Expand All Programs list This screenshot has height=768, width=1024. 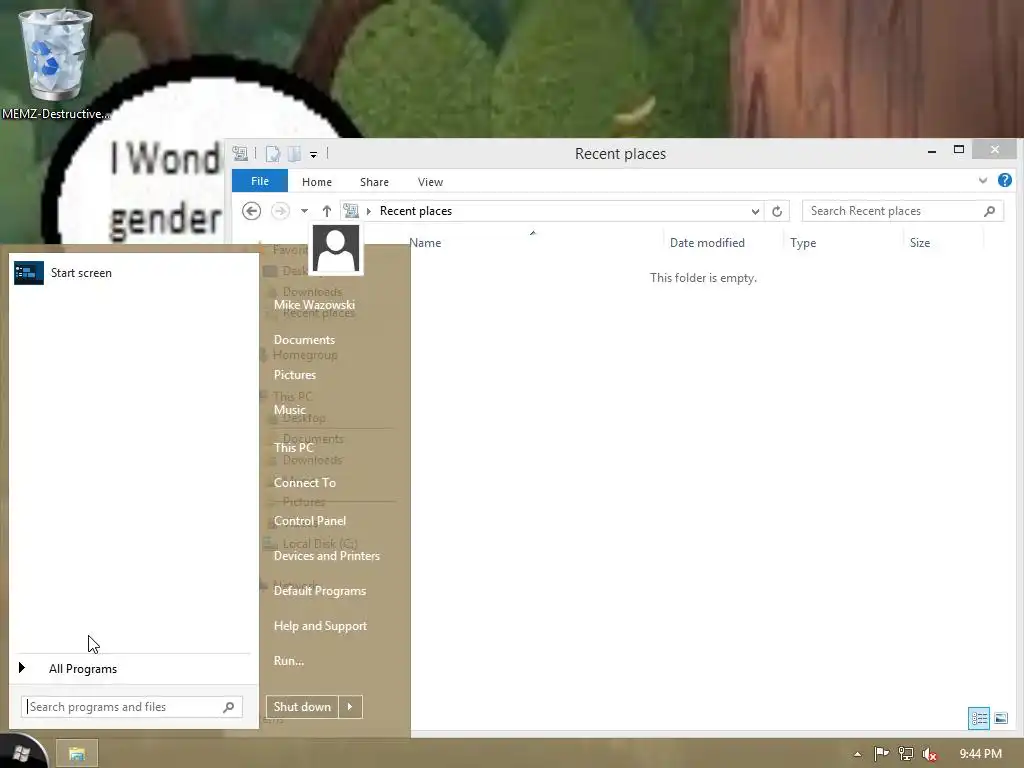22,667
